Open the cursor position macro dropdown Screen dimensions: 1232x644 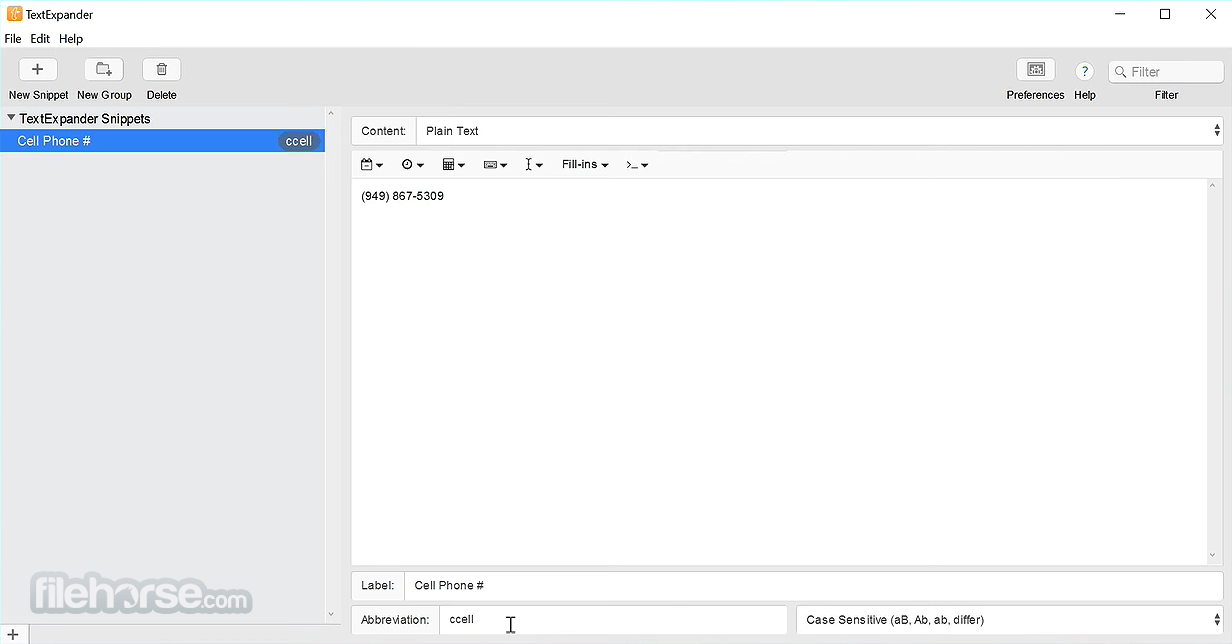click(534, 164)
